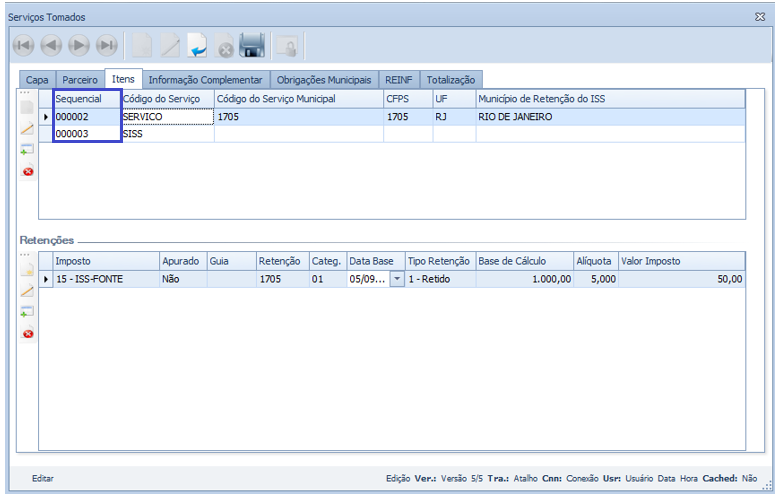The image size is (778, 496).
Task: Click the Alíquota cell showing 5,000
Action: click(596, 280)
